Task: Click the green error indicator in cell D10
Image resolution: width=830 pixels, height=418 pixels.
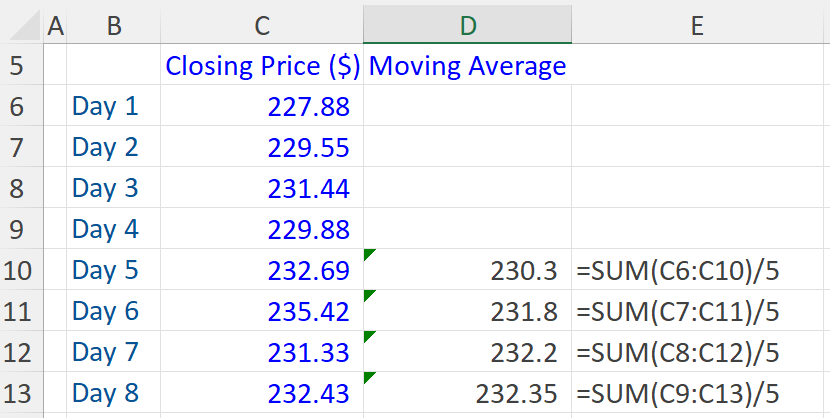Action: [x=369, y=254]
